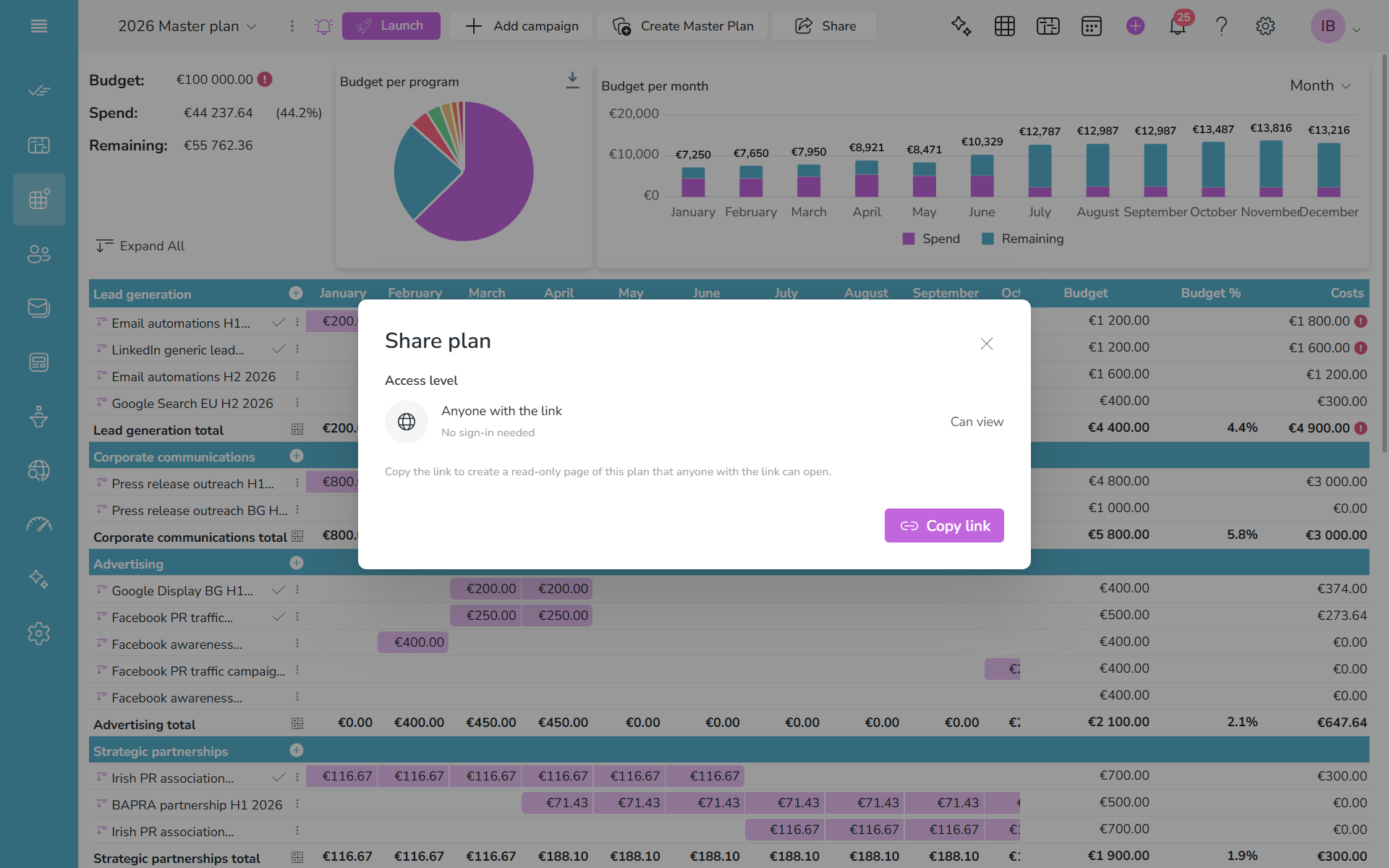Open sidebar budget grid icon
Screen dimensions: 1389x868
[x=39, y=200]
